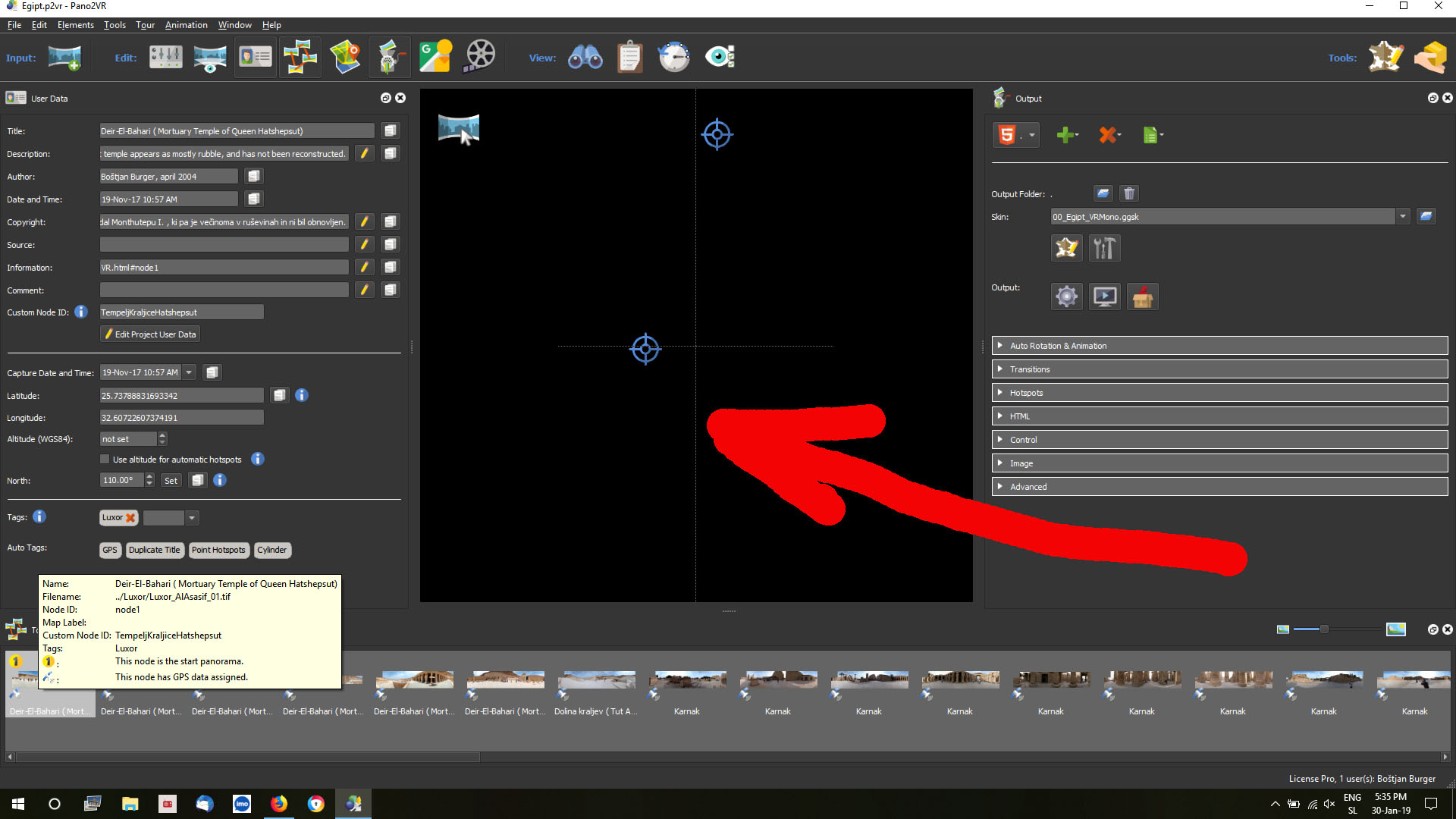Toggle the User Data toolbar icon

tap(256, 58)
